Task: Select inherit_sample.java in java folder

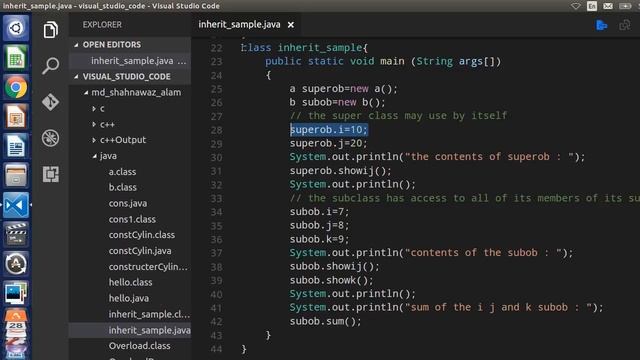Action: click(130, 330)
